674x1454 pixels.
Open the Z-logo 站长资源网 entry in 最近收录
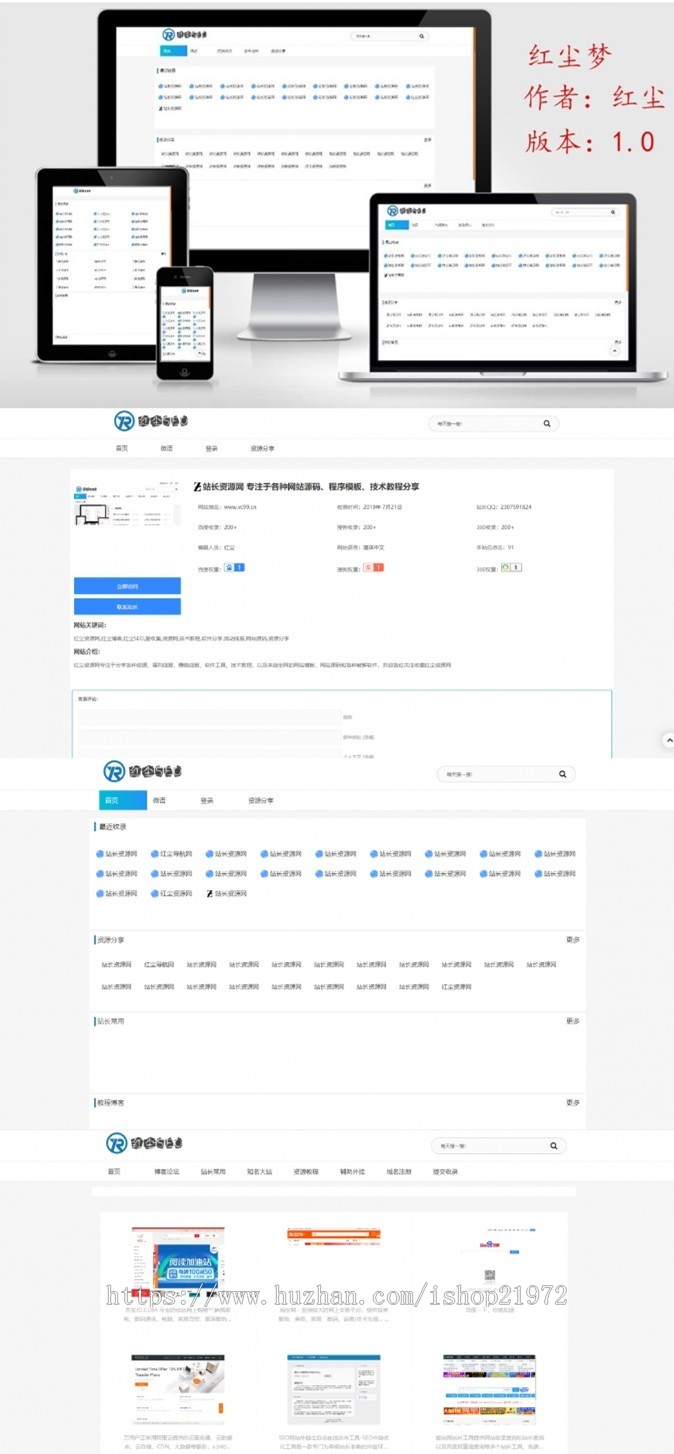click(x=226, y=893)
